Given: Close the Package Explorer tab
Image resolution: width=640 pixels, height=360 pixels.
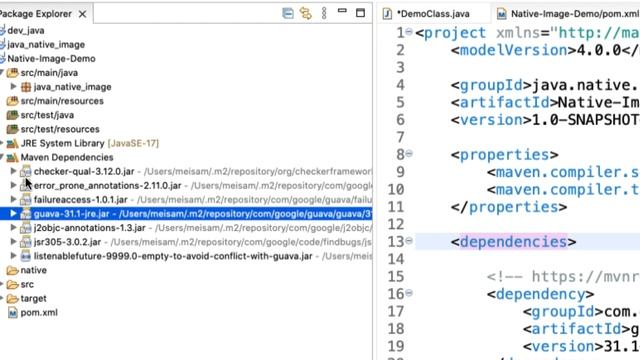Looking at the screenshot, I should [x=82, y=14].
